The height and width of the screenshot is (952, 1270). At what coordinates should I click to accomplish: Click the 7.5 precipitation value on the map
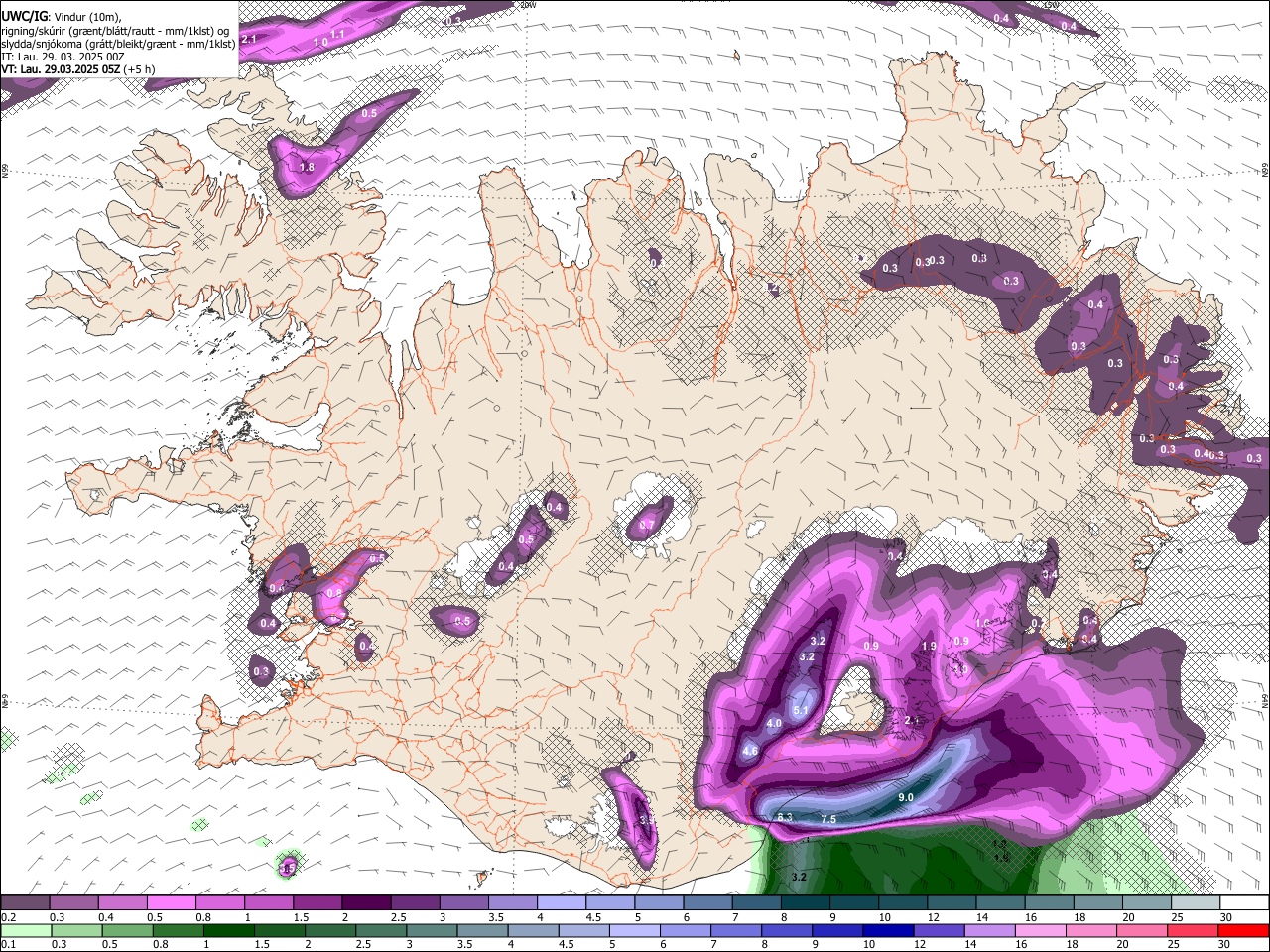(829, 819)
